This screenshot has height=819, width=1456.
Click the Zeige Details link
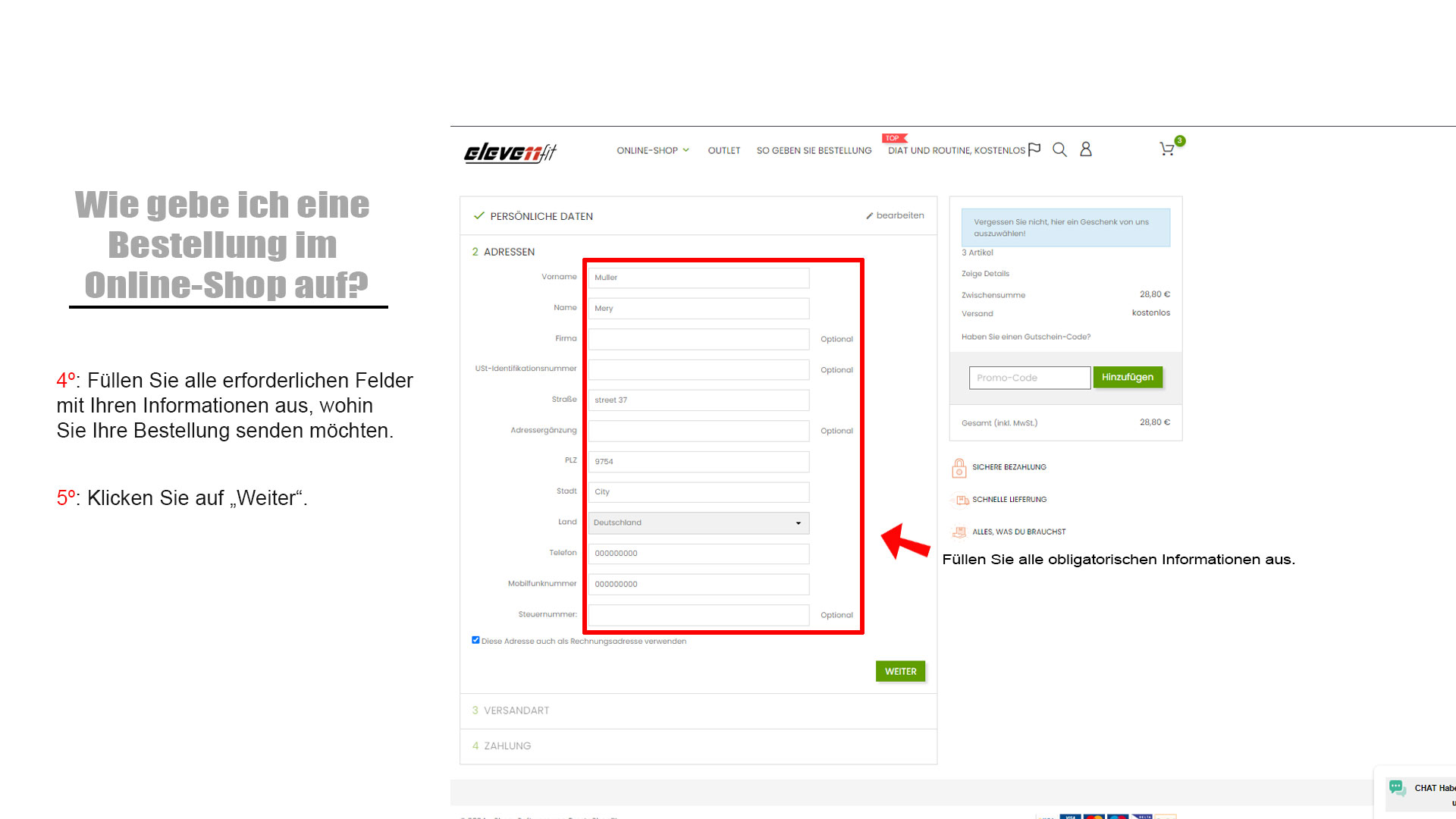pyautogui.click(x=985, y=274)
